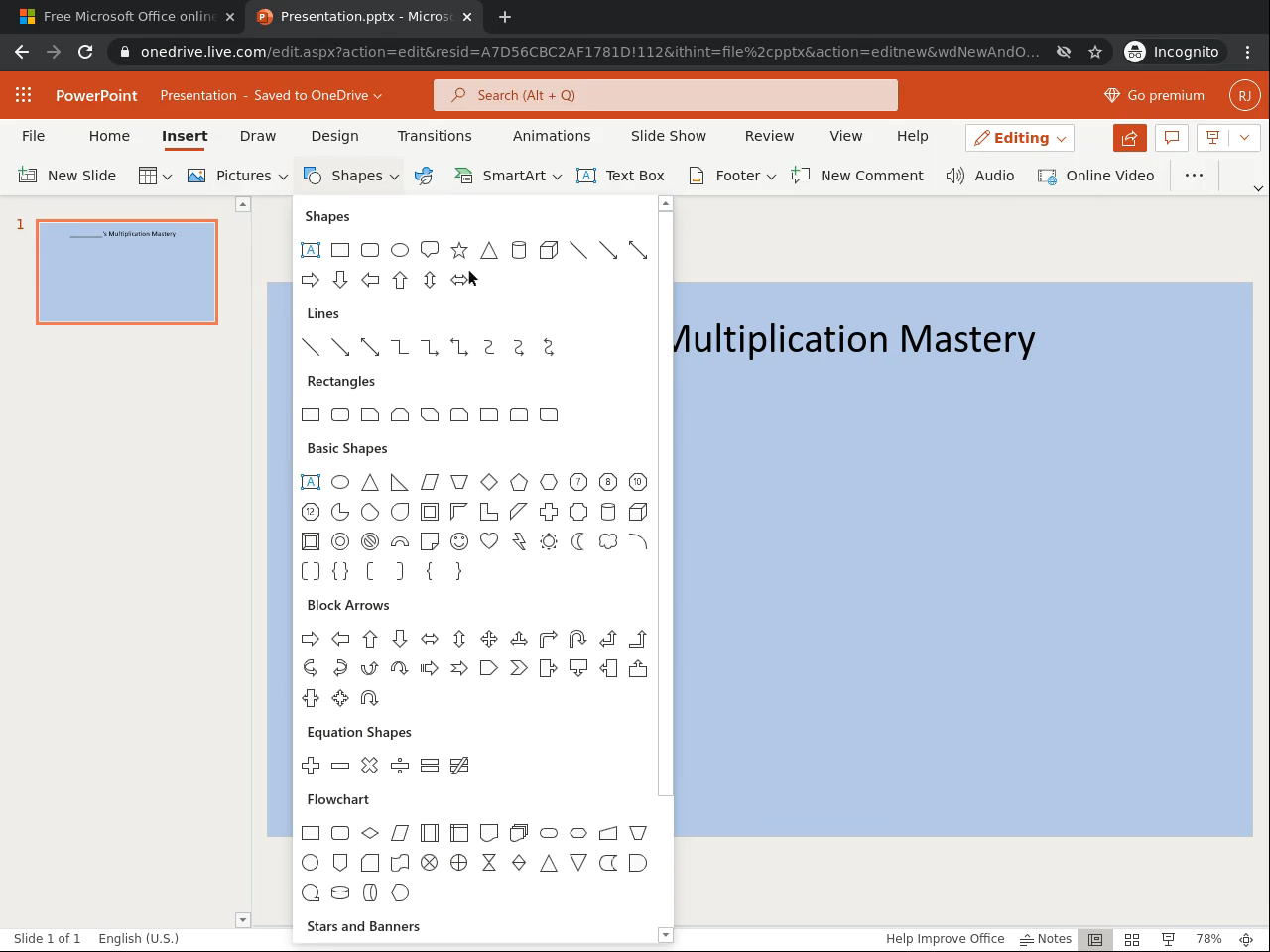Collapse the Shapes dropdown
Screen dimensions: 1270x952
tap(351, 176)
